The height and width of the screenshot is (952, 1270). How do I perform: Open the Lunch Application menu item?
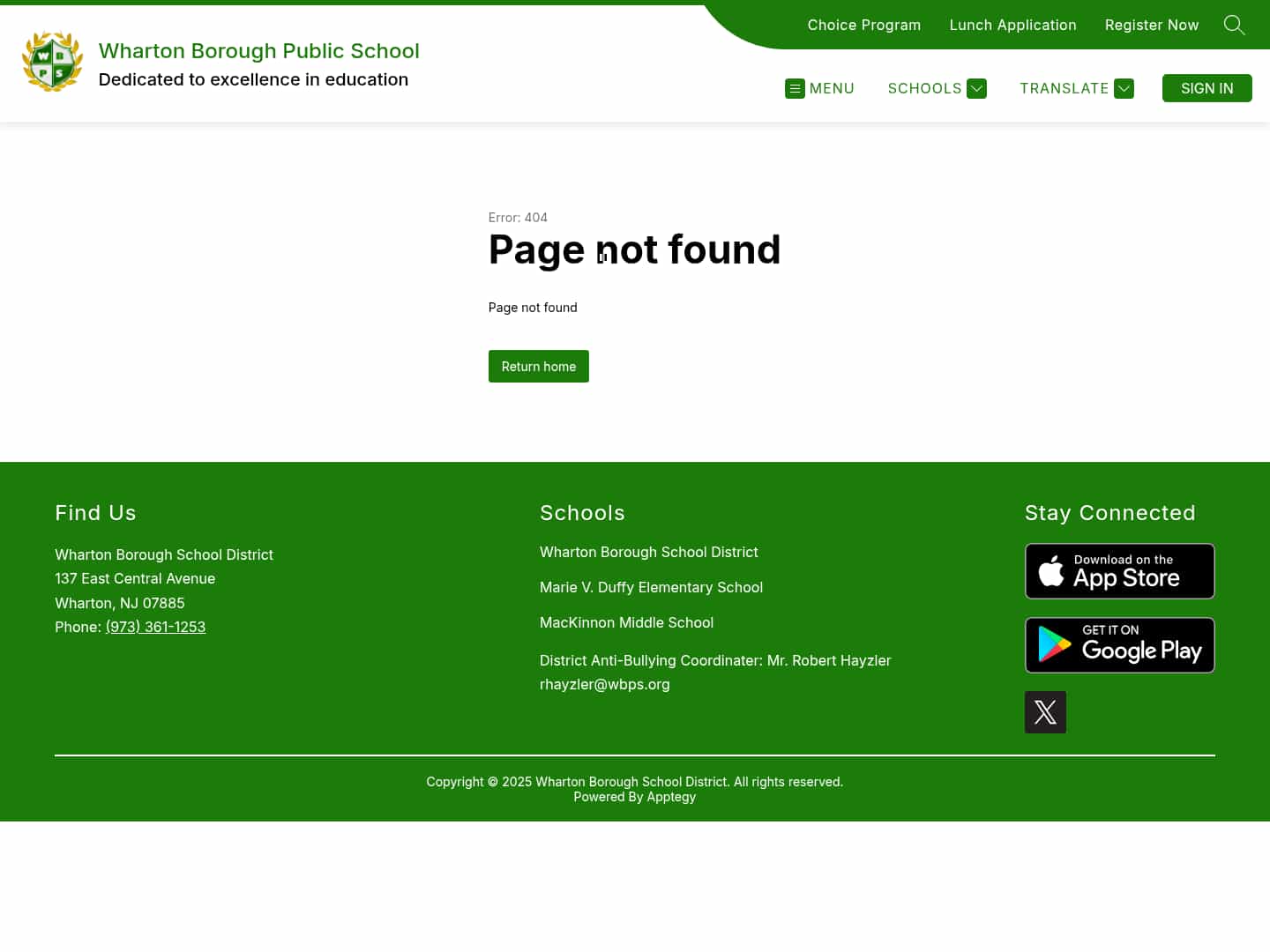[1012, 25]
